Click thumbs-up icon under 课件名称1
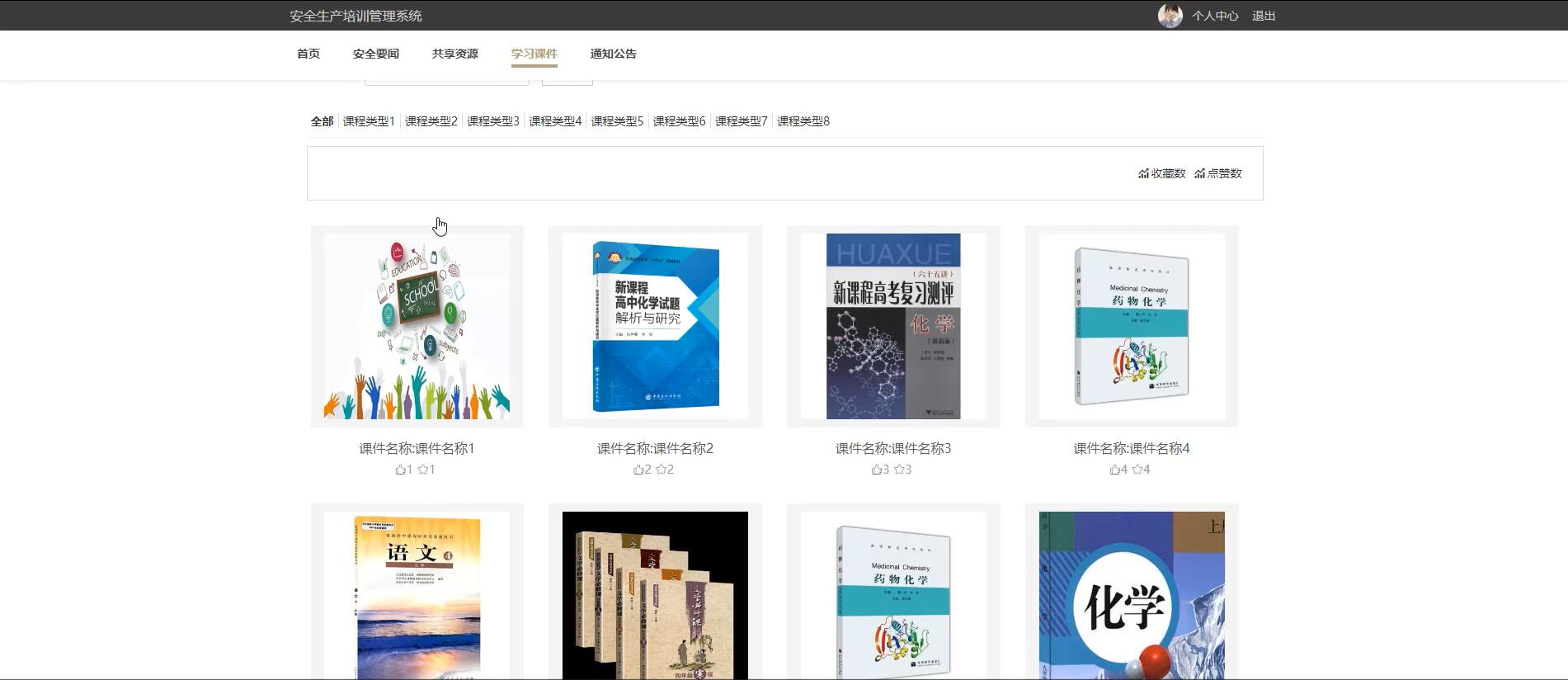Image resolution: width=1568 pixels, height=680 pixels. tap(400, 470)
